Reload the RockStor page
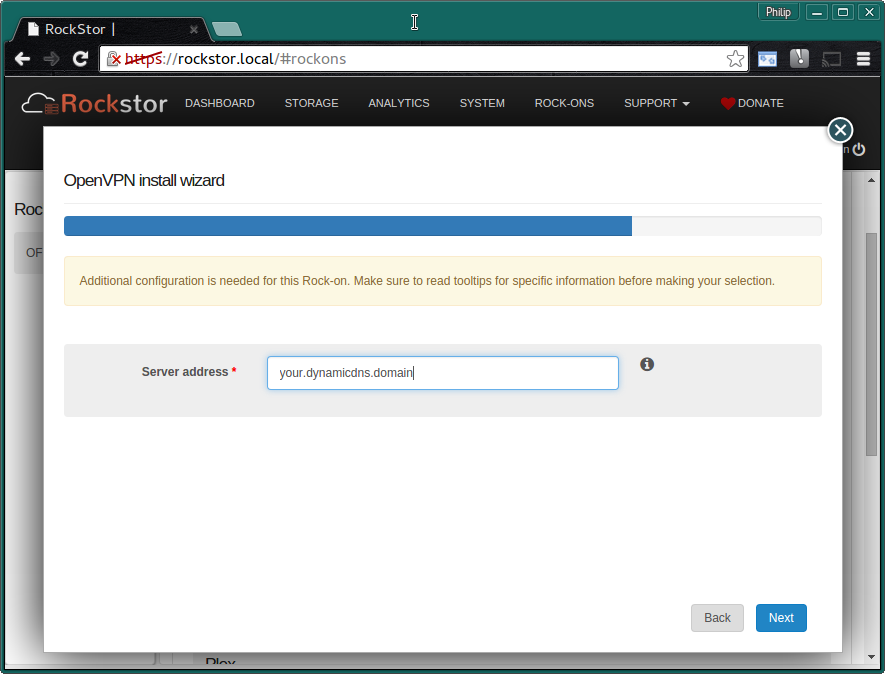885x674 pixels. [81, 59]
